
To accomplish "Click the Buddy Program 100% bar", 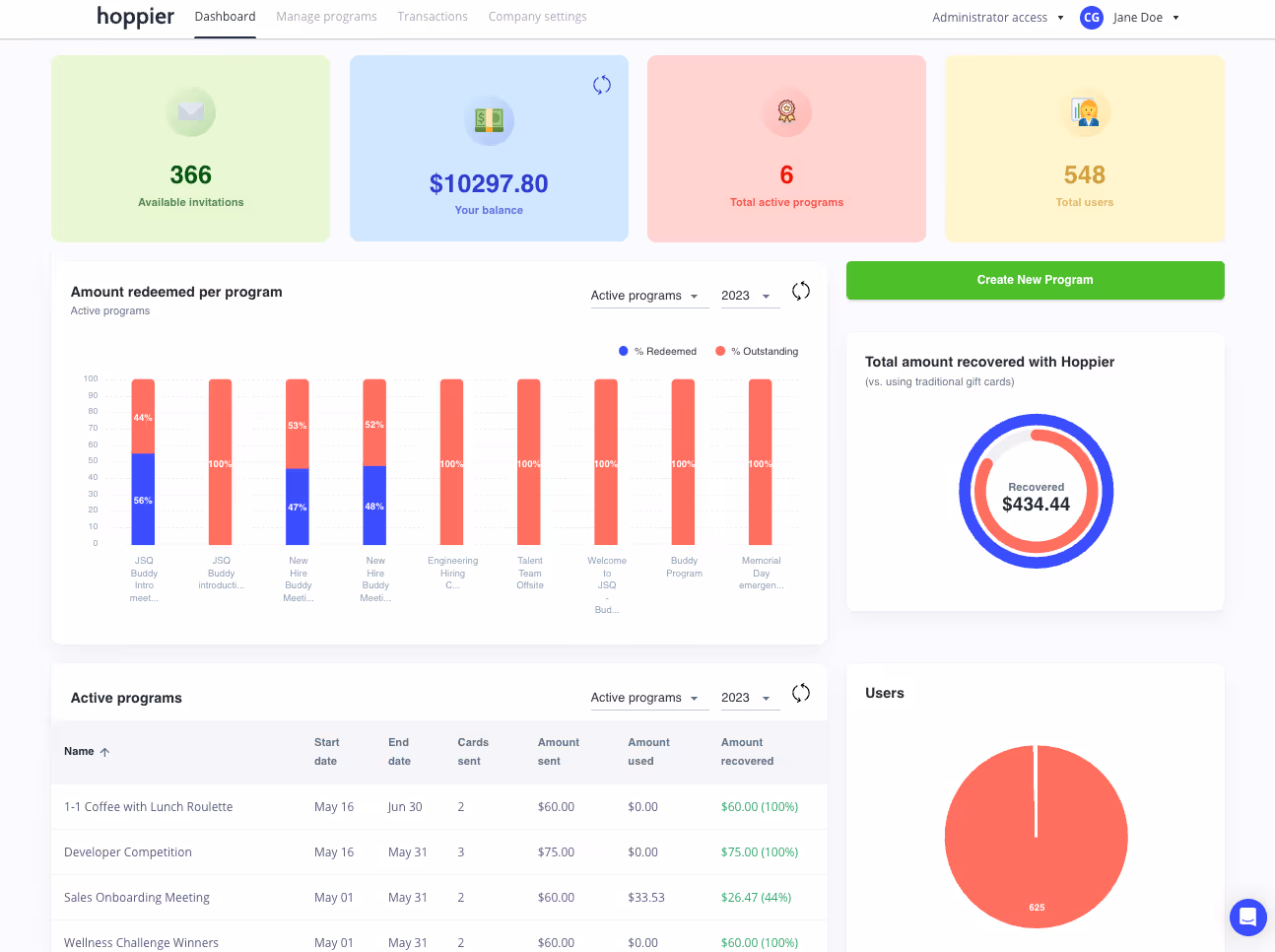I will [x=683, y=462].
